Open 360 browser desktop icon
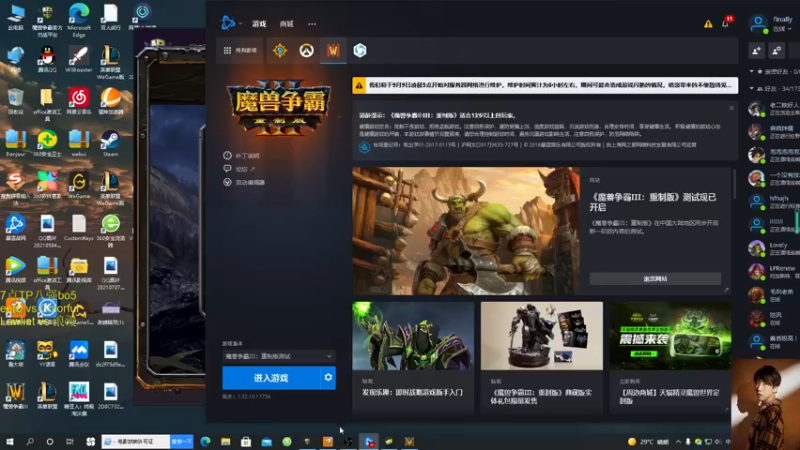This screenshot has width=800, height=450. (x=110, y=231)
